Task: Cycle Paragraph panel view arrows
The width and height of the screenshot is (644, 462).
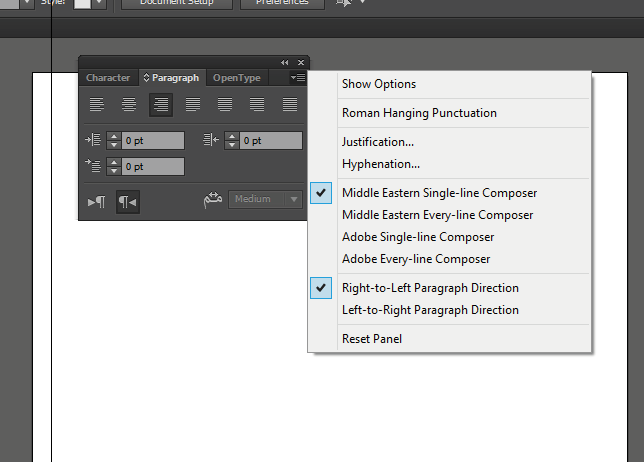Action: (x=146, y=78)
